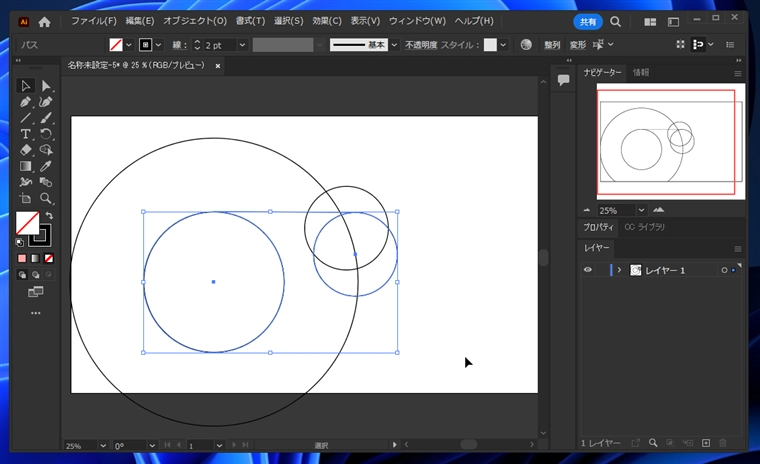Open the ファイル(F) menu
The image size is (760, 464).
94,21
